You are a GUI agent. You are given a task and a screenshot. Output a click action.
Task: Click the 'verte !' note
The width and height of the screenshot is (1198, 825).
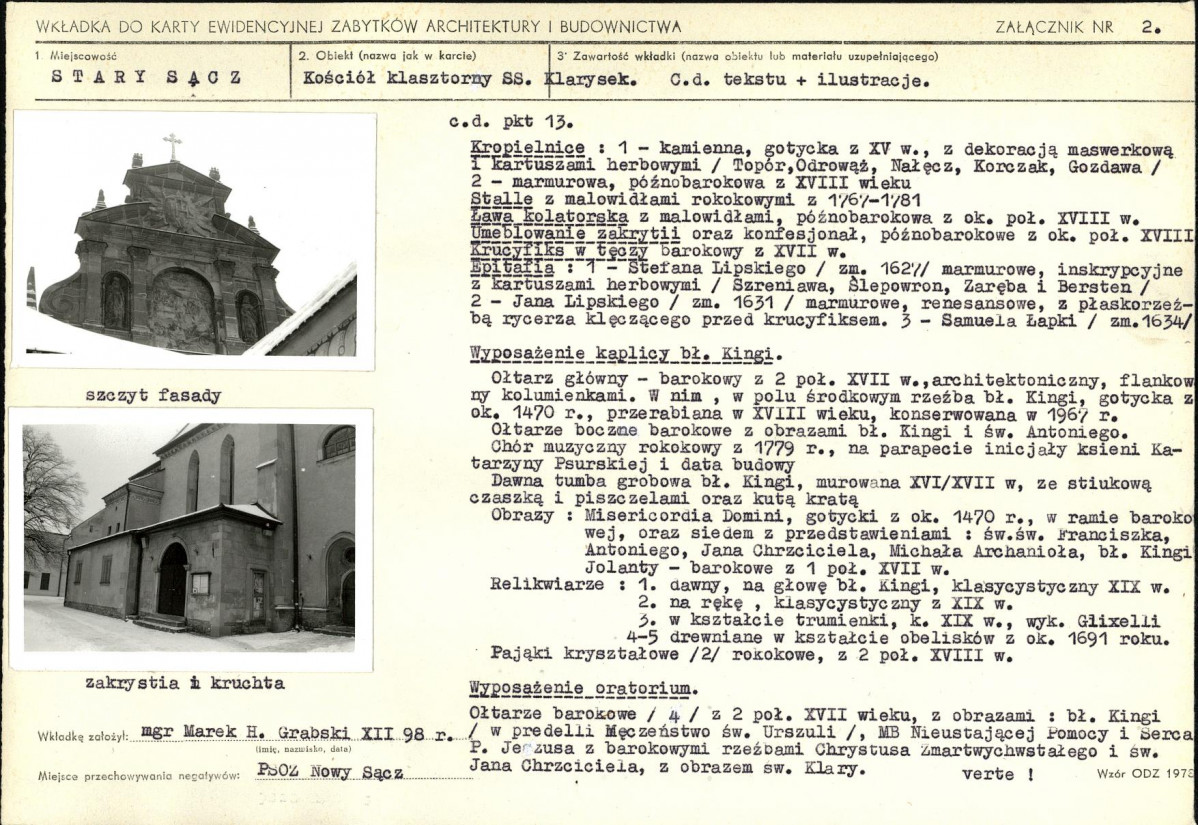point(998,774)
